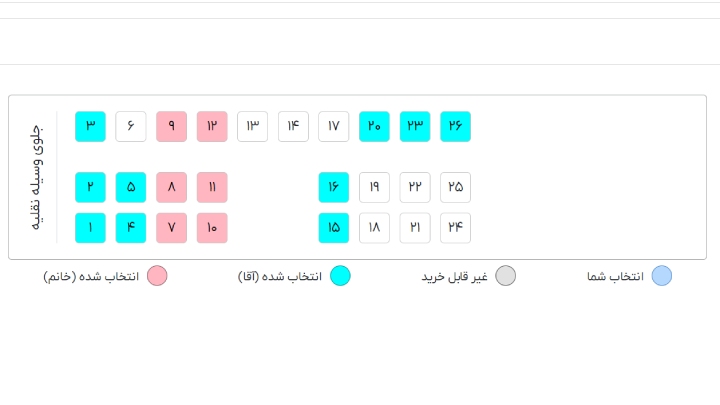
Task: Select available seat number 21
Action: [x=415, y=228]
